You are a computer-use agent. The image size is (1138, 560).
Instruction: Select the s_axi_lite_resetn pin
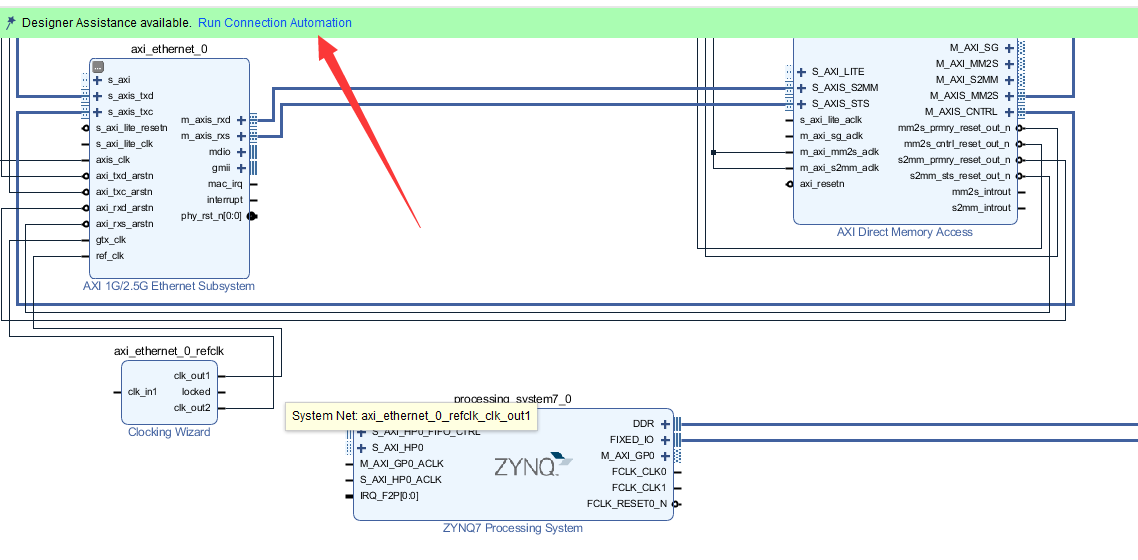click(x=131, y=128)
